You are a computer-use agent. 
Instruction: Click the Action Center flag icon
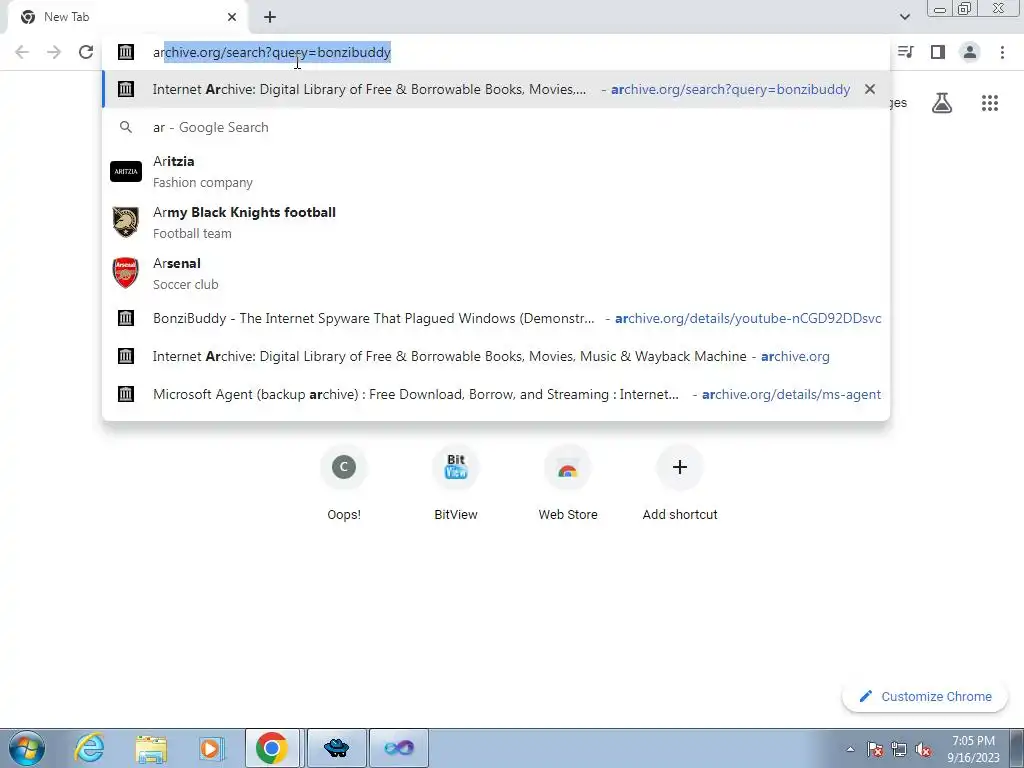pos(876,749)
